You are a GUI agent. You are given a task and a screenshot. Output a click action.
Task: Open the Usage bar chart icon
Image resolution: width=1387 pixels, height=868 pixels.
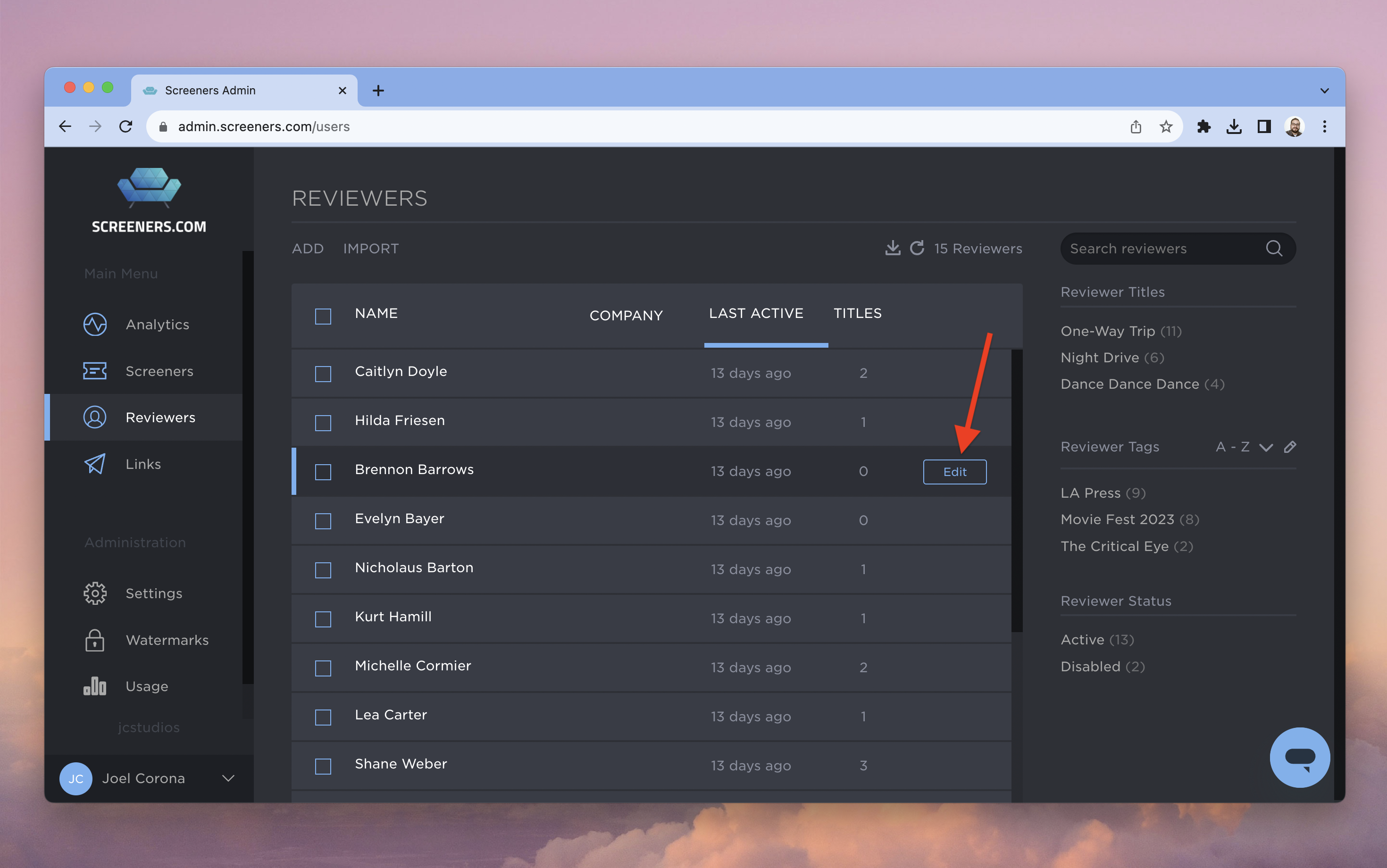click(x=95, y=685)
